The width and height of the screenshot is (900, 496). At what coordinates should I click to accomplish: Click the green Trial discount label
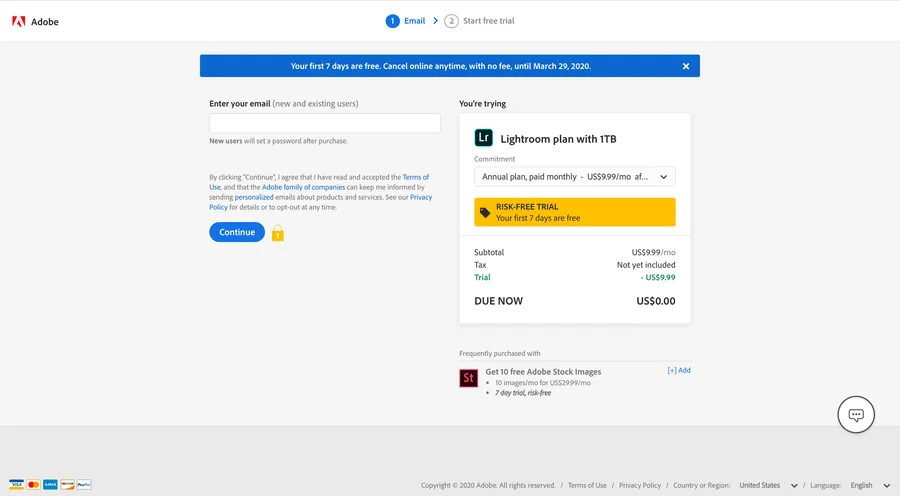point(482,277)
